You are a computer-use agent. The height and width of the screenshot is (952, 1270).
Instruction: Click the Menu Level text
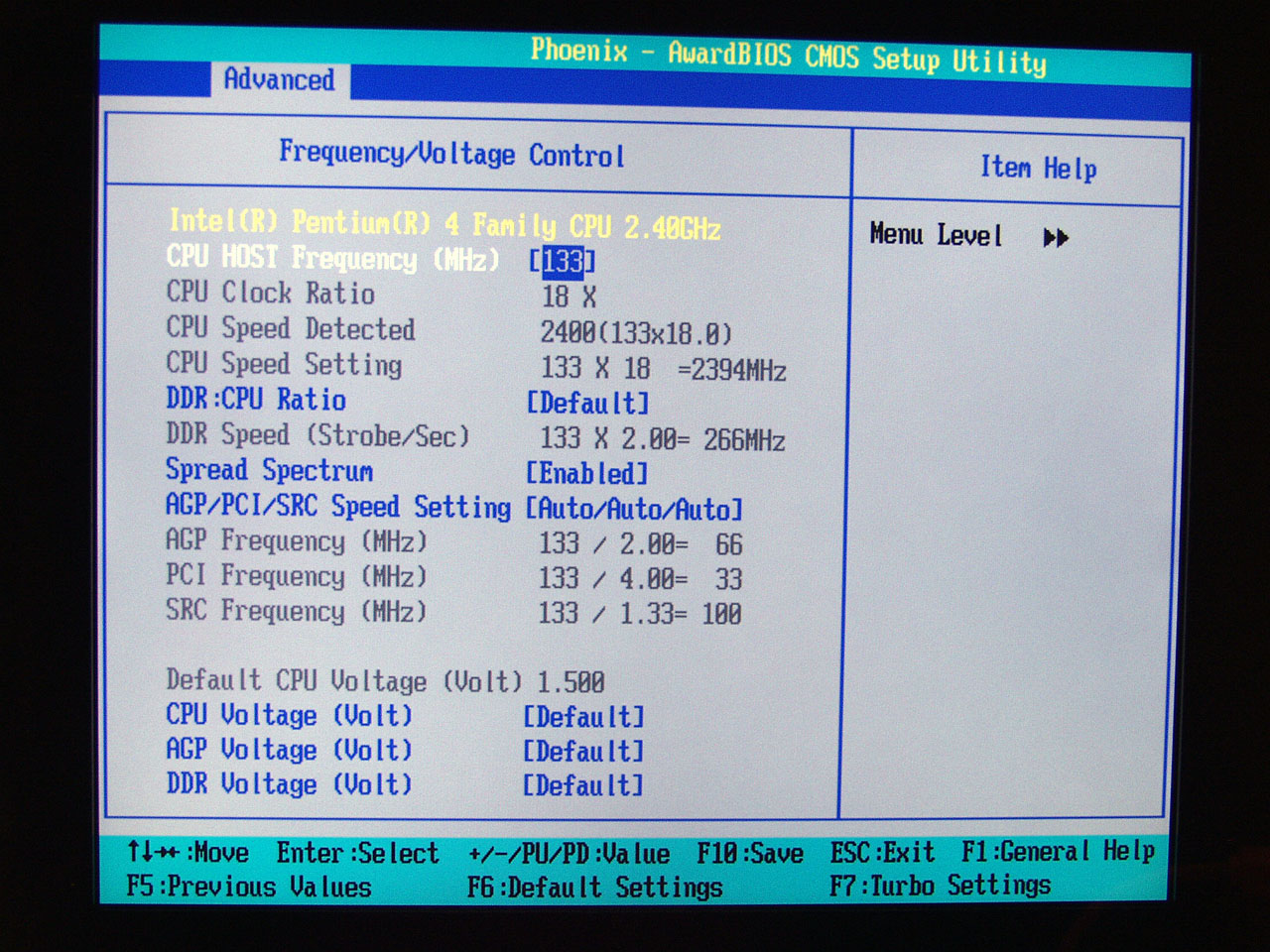coord(936,235)
